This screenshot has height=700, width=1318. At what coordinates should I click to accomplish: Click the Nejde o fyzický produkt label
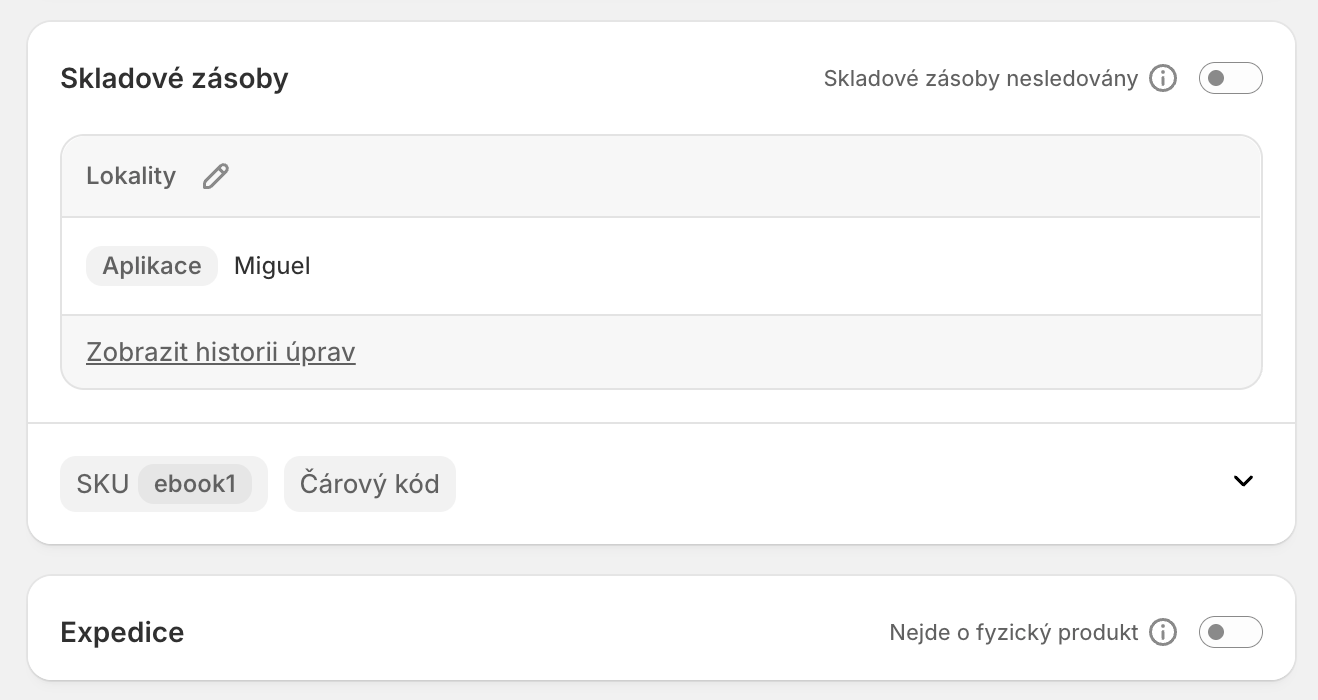pyautogui.click(x=1013, y=632)
